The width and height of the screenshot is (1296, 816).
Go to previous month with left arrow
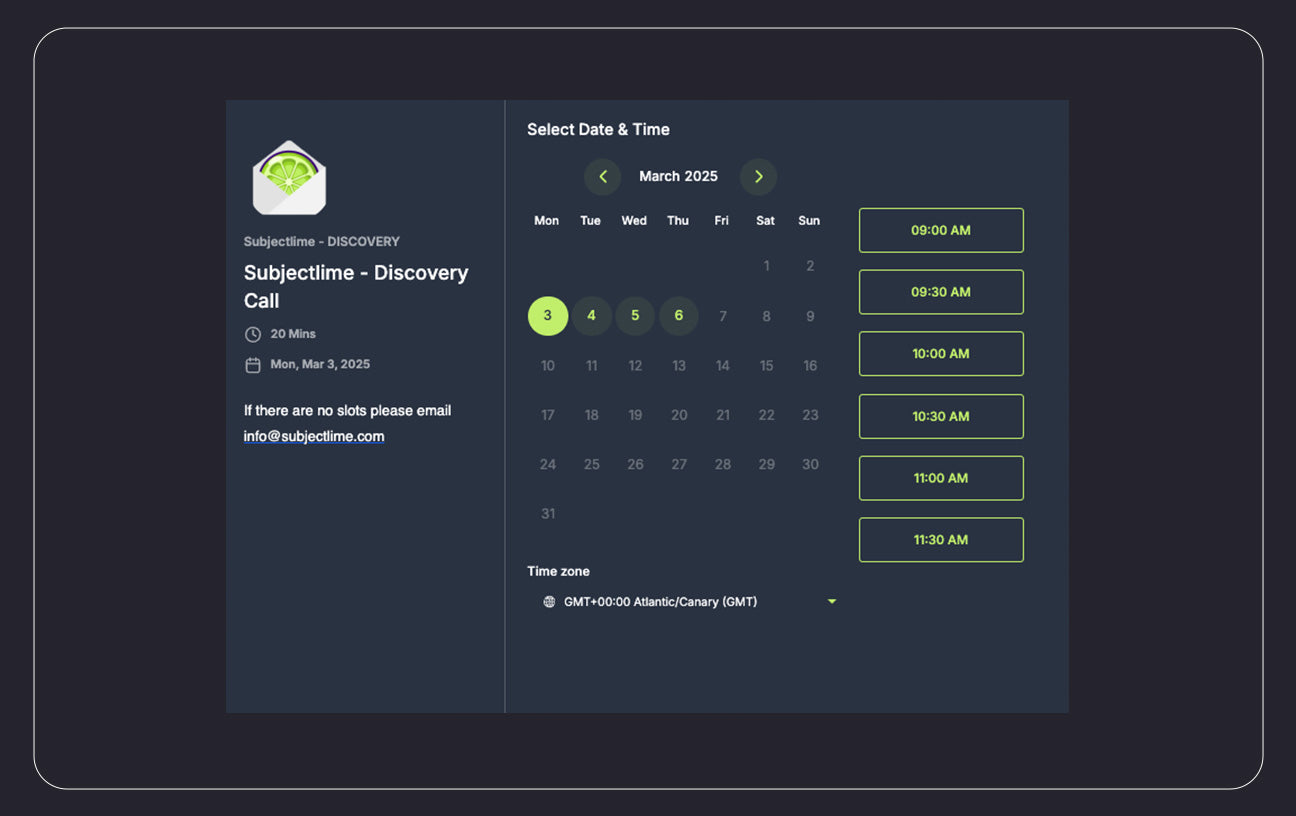(603, 177)
